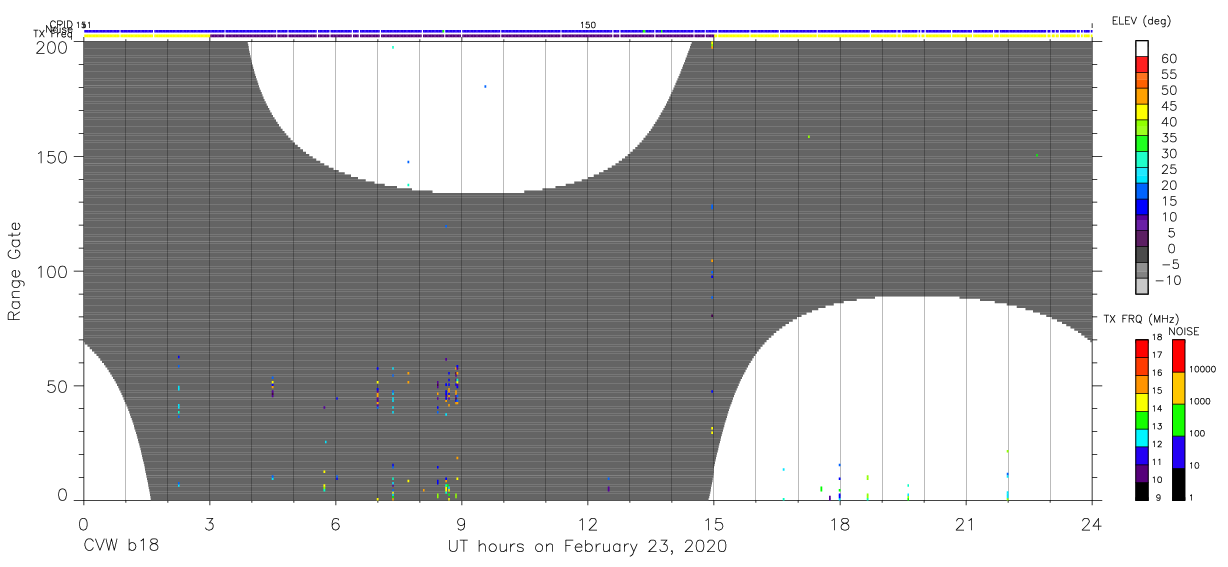Image resolution: width=1228 pixels, height=567 pixels.
Task: Click the 'CPID 151' label at top left
Action: point(69,24)
